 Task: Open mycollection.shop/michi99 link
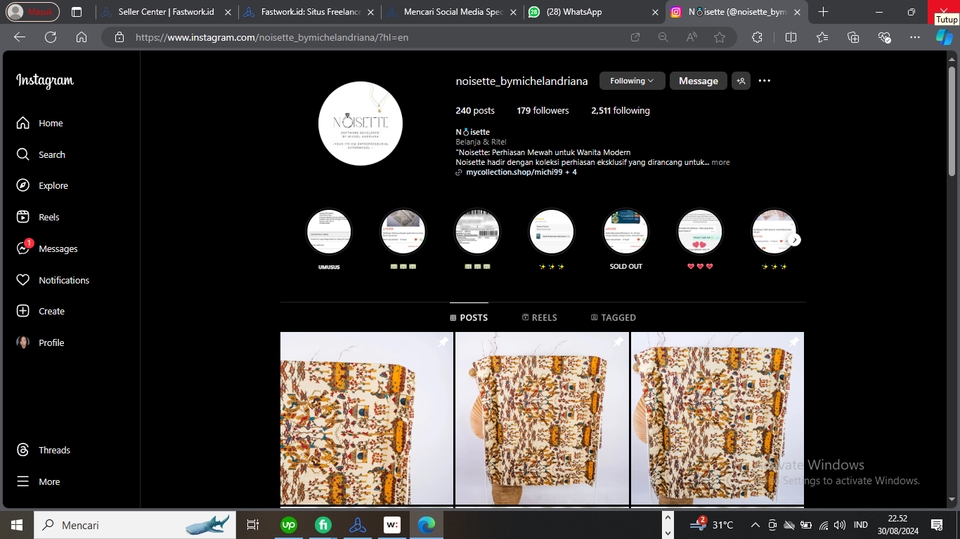click(520, 172)
